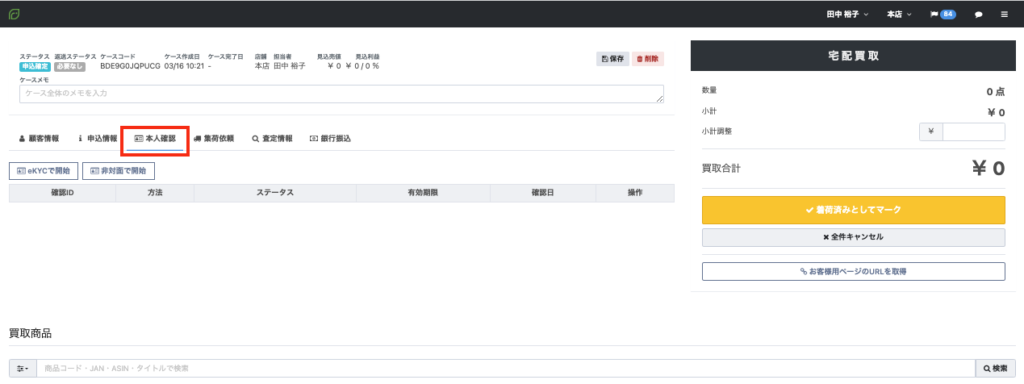This screenshot has height=384, width=1024.
Task: Click the eKYCで開始 button
Action: [44, 170]
